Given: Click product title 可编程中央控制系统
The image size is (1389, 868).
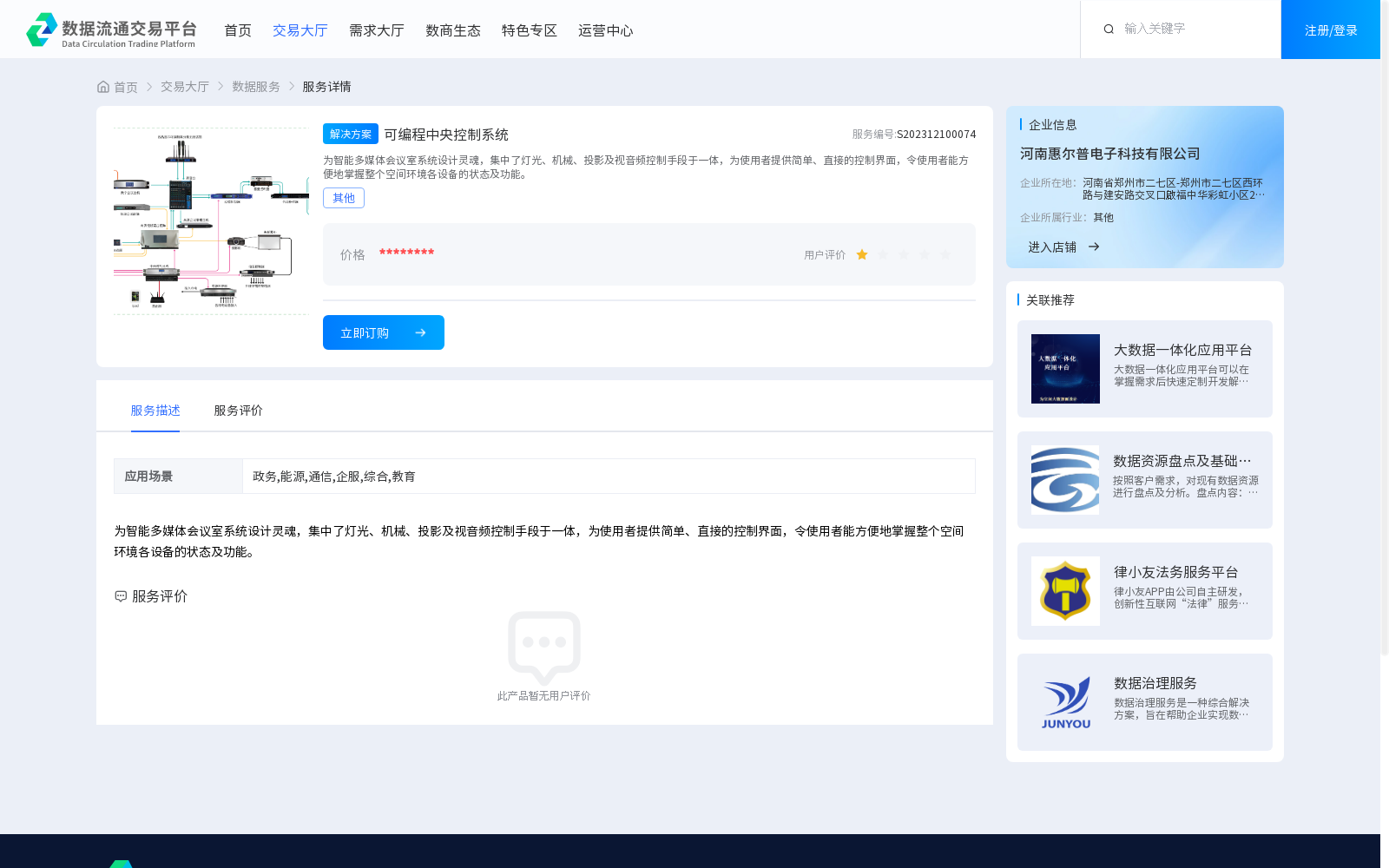Looking at the screenshot, I should click(x=446, y=135).
